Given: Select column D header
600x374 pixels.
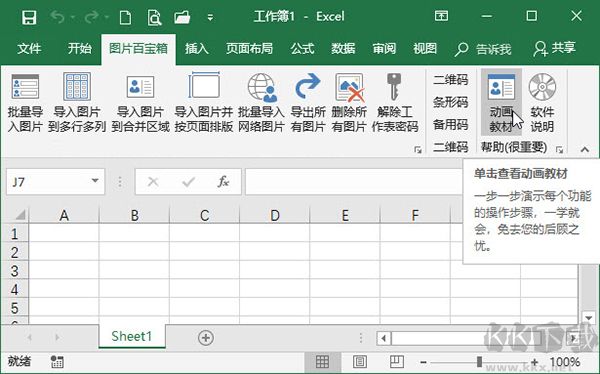Looking at the screenshot, I should coord(274,215).
